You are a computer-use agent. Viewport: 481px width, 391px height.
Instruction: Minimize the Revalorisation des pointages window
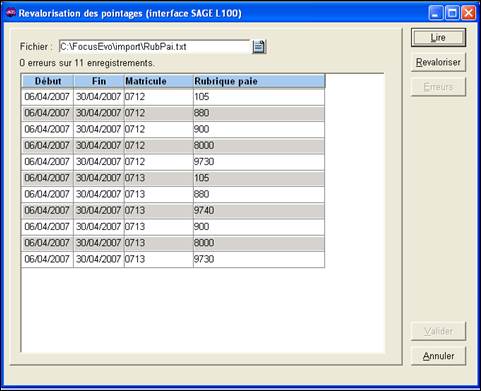[436, 13]
